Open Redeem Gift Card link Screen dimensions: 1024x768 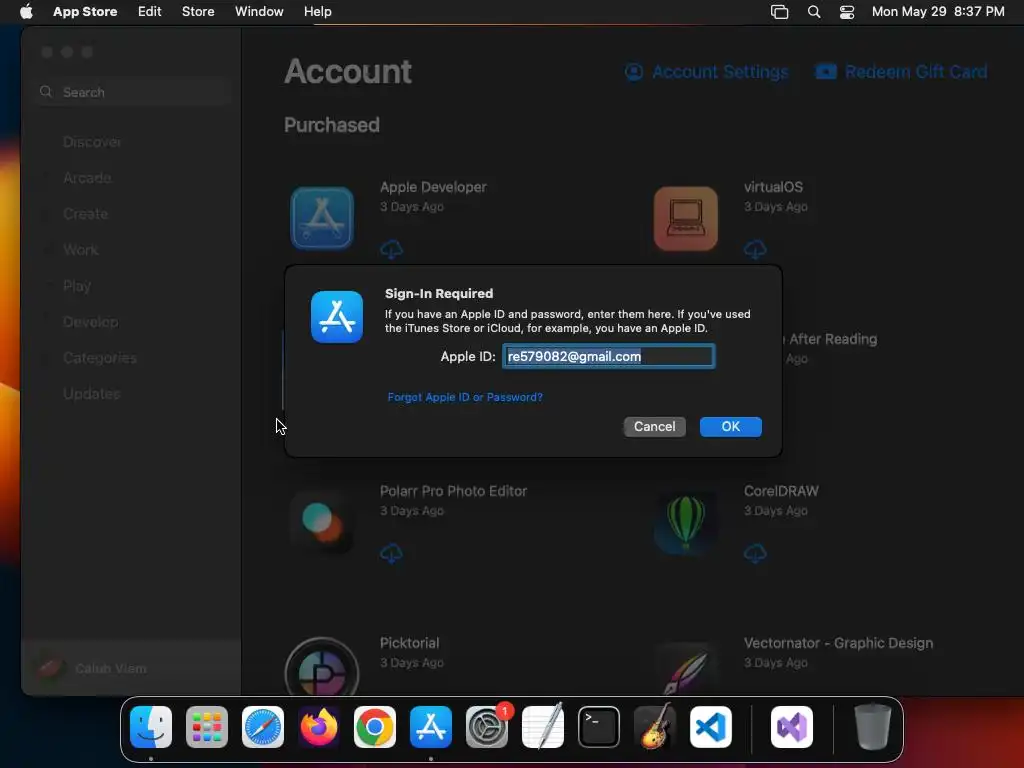[x=916, y=72]
